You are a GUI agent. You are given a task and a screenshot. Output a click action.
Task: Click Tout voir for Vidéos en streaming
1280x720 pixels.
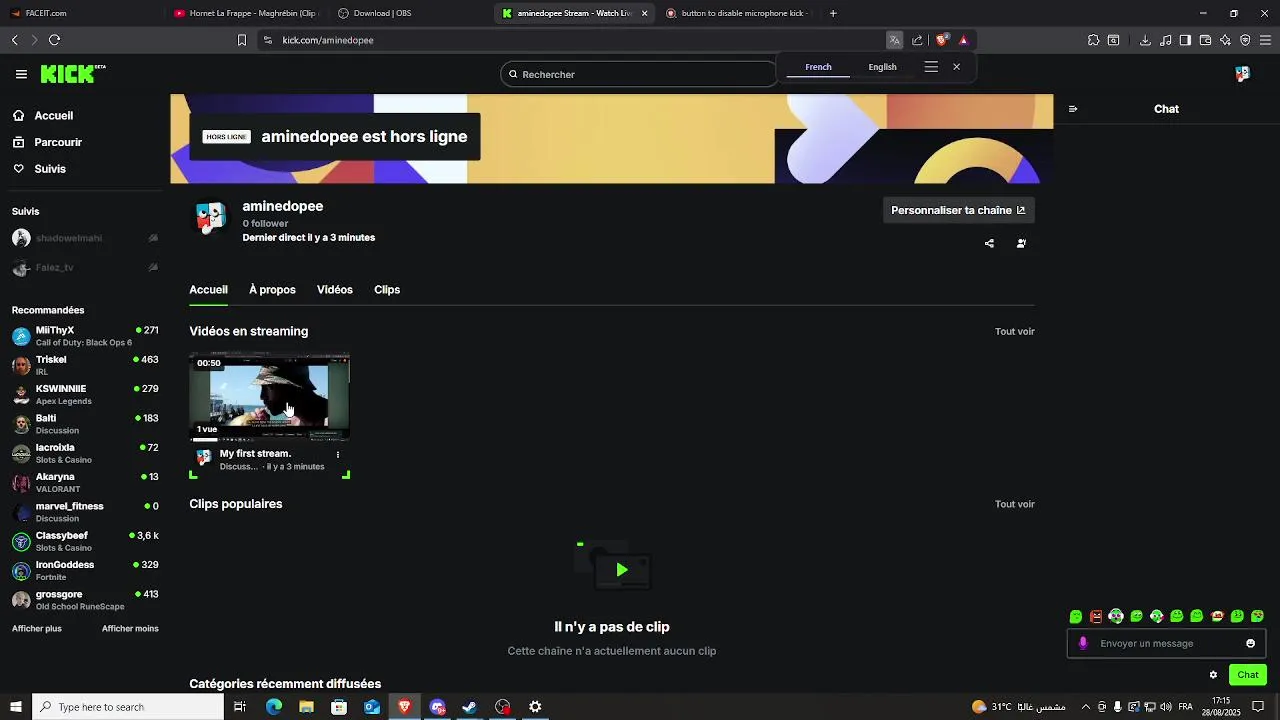point(1014,332)
